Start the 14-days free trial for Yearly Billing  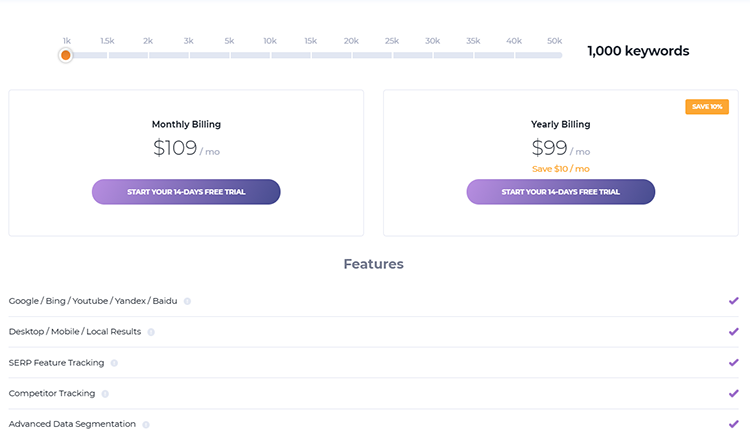(x=560, y=192)
